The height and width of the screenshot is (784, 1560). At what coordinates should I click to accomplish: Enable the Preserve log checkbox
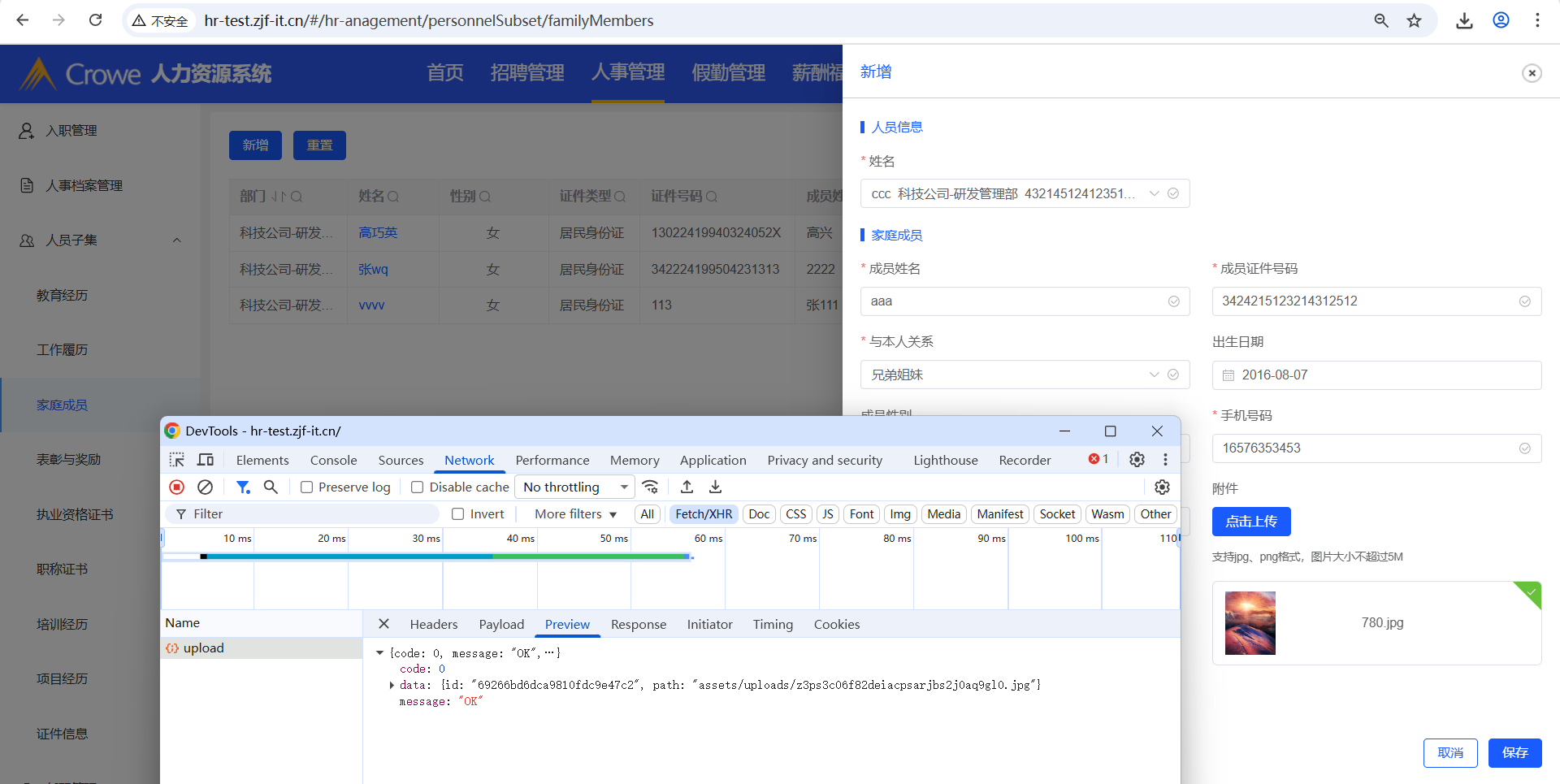(306, 487)
